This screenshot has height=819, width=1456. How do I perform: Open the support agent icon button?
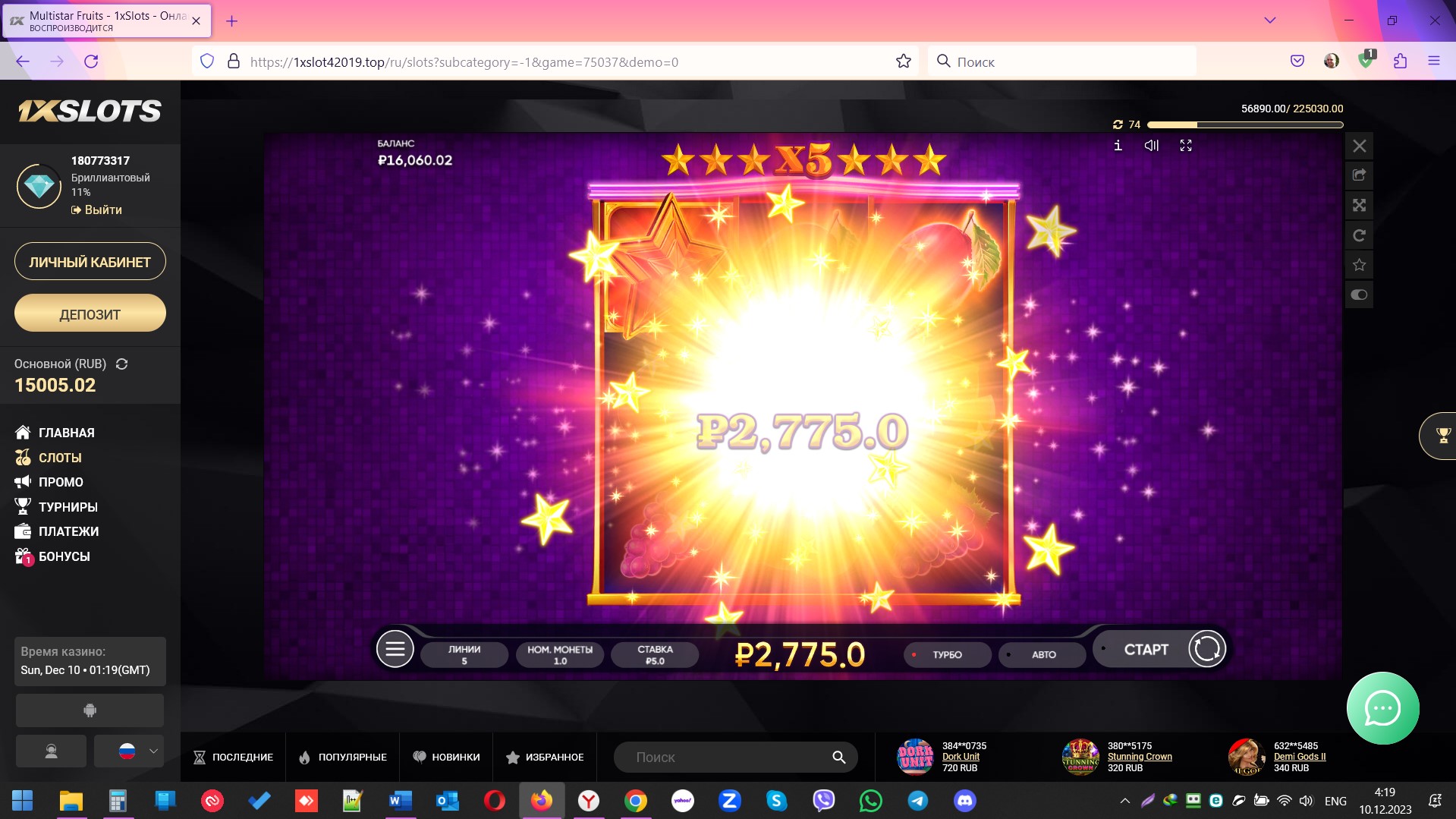click(51, 751)
